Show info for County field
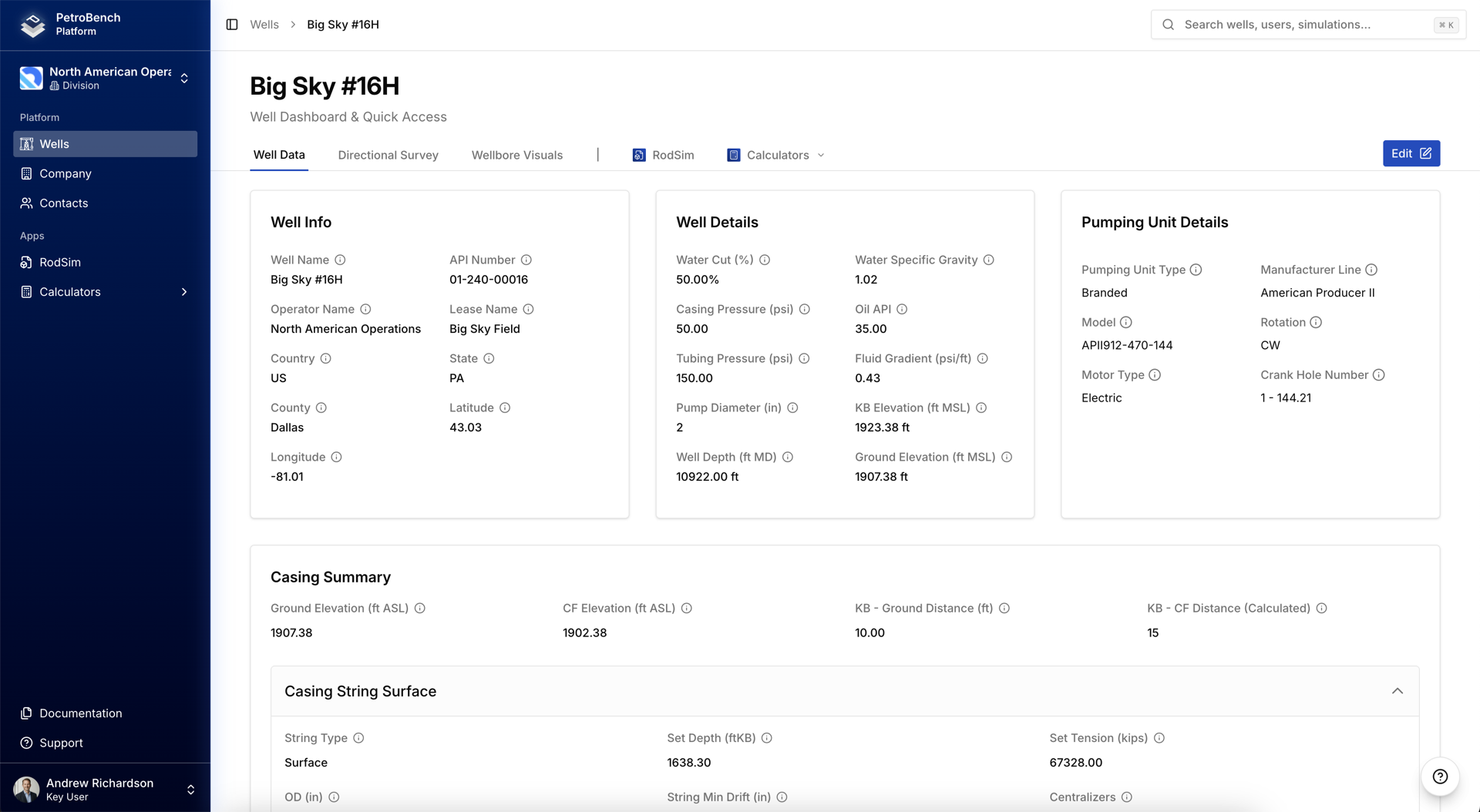 point(321,408)
